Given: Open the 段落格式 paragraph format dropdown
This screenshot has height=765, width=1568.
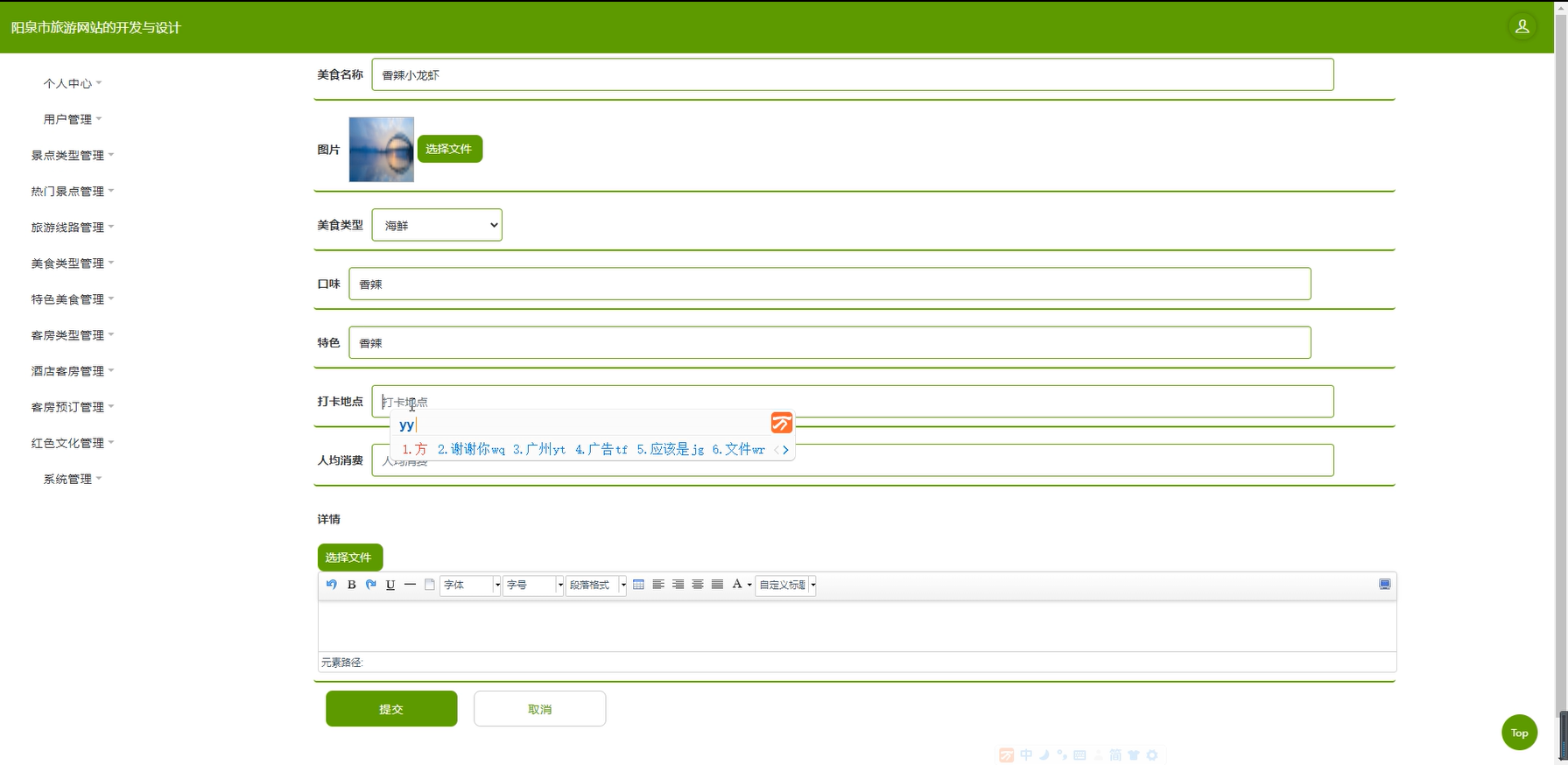Looking at the screenshot, I should 597,585.
